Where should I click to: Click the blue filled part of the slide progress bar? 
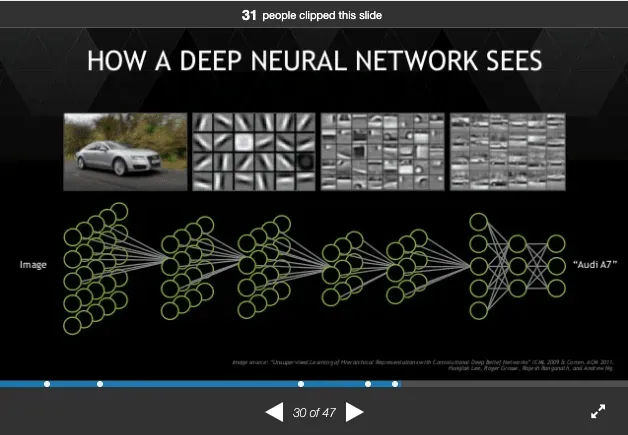200,384
